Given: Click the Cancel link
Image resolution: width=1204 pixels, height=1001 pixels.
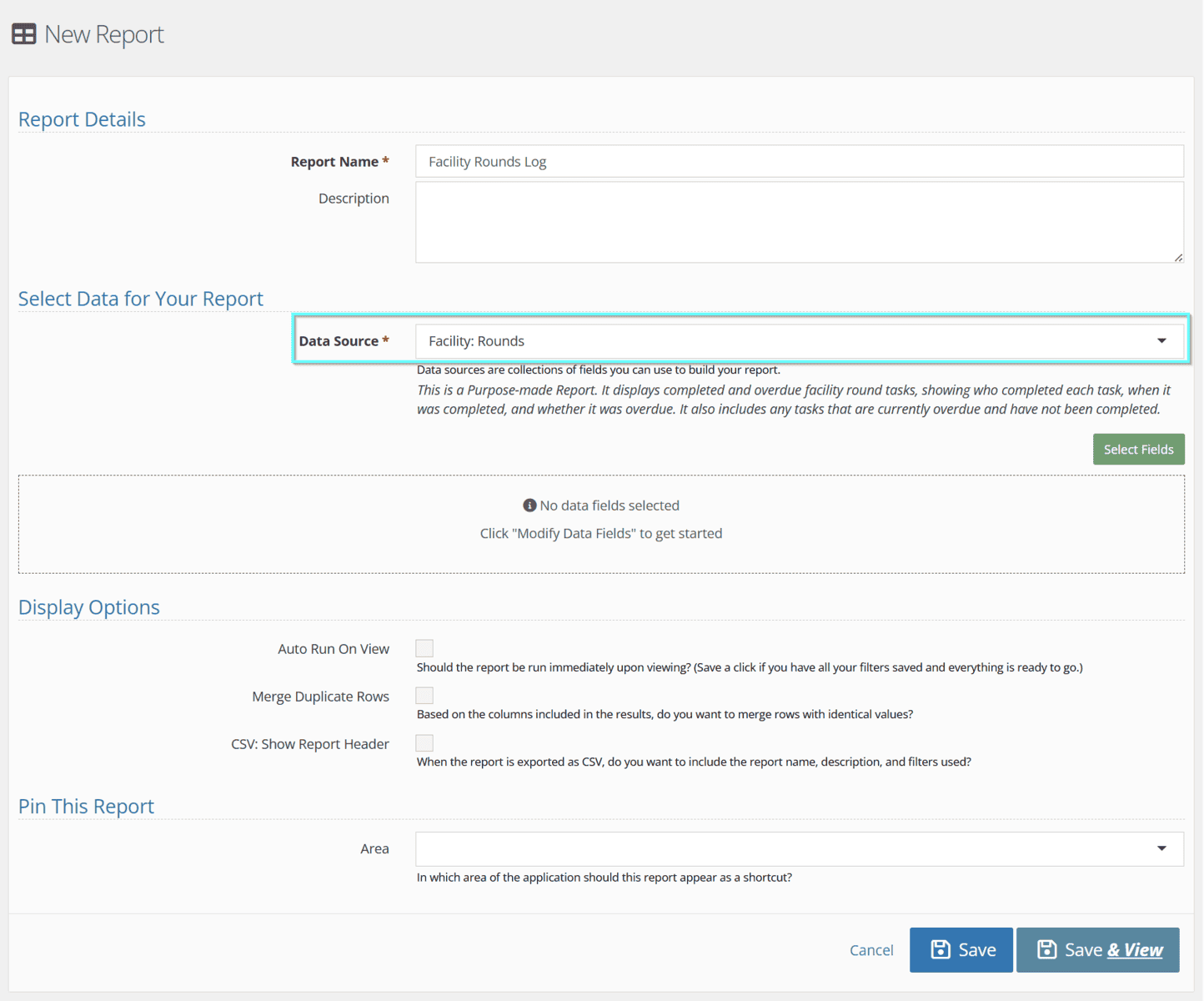Looking at the screenshot, I should [x=871, y=950].
